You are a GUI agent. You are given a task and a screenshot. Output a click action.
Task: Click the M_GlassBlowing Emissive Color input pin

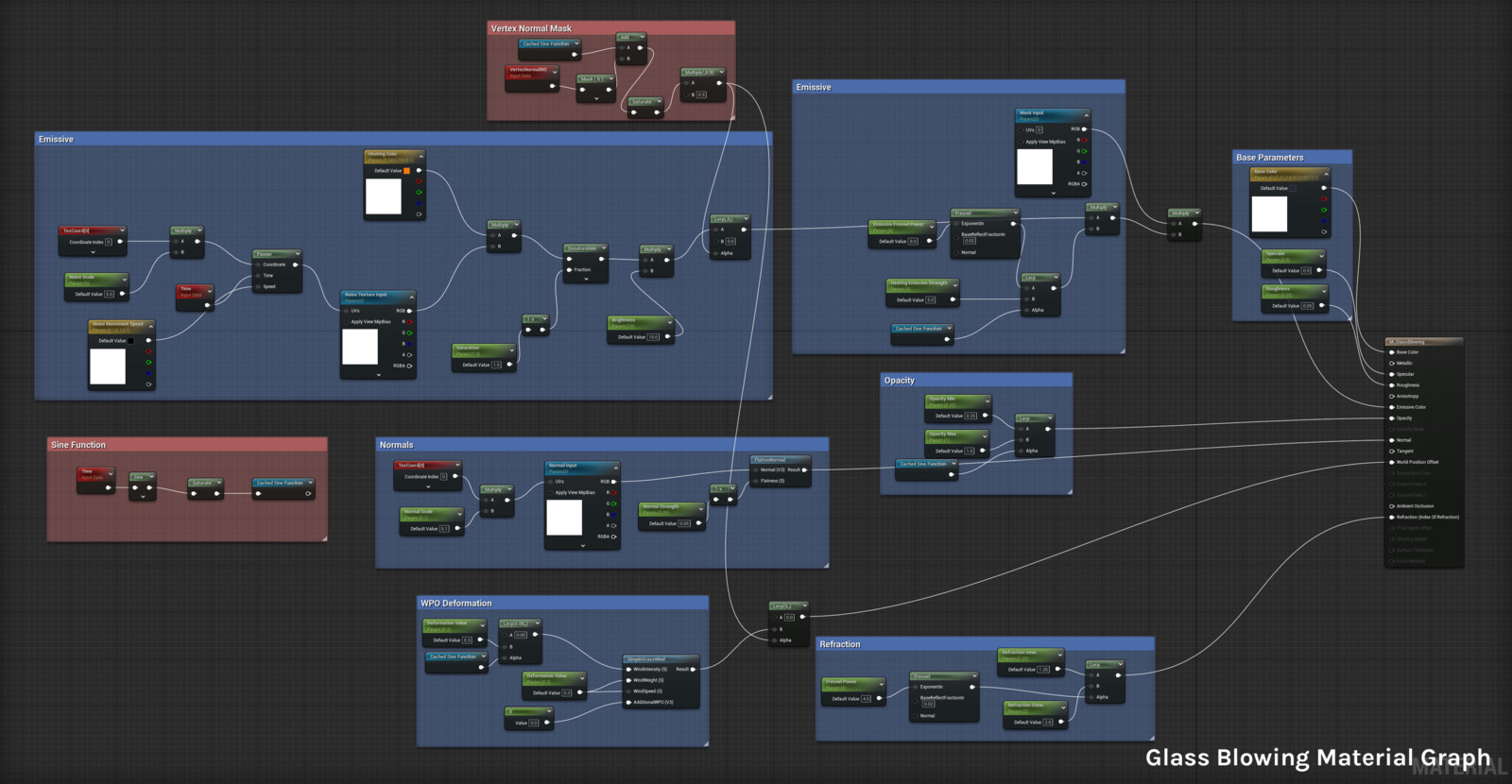1392,407
